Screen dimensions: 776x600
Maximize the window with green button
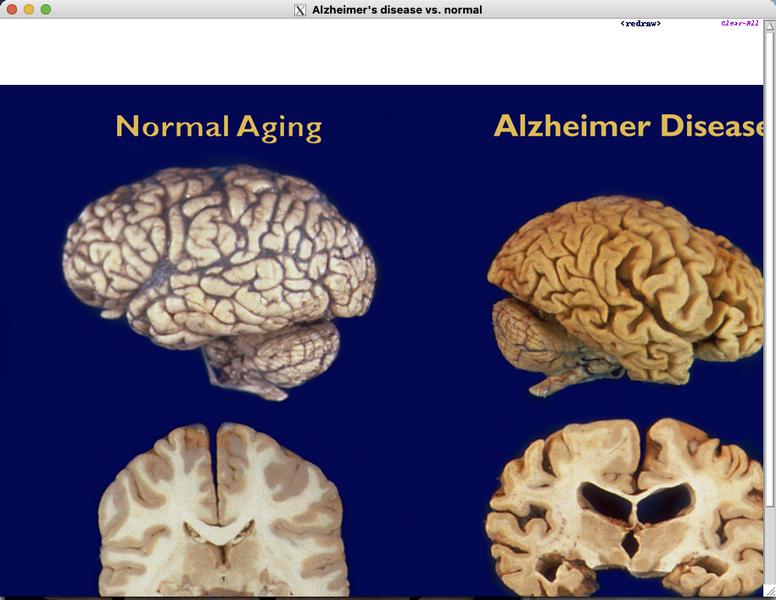pos(46,10)
